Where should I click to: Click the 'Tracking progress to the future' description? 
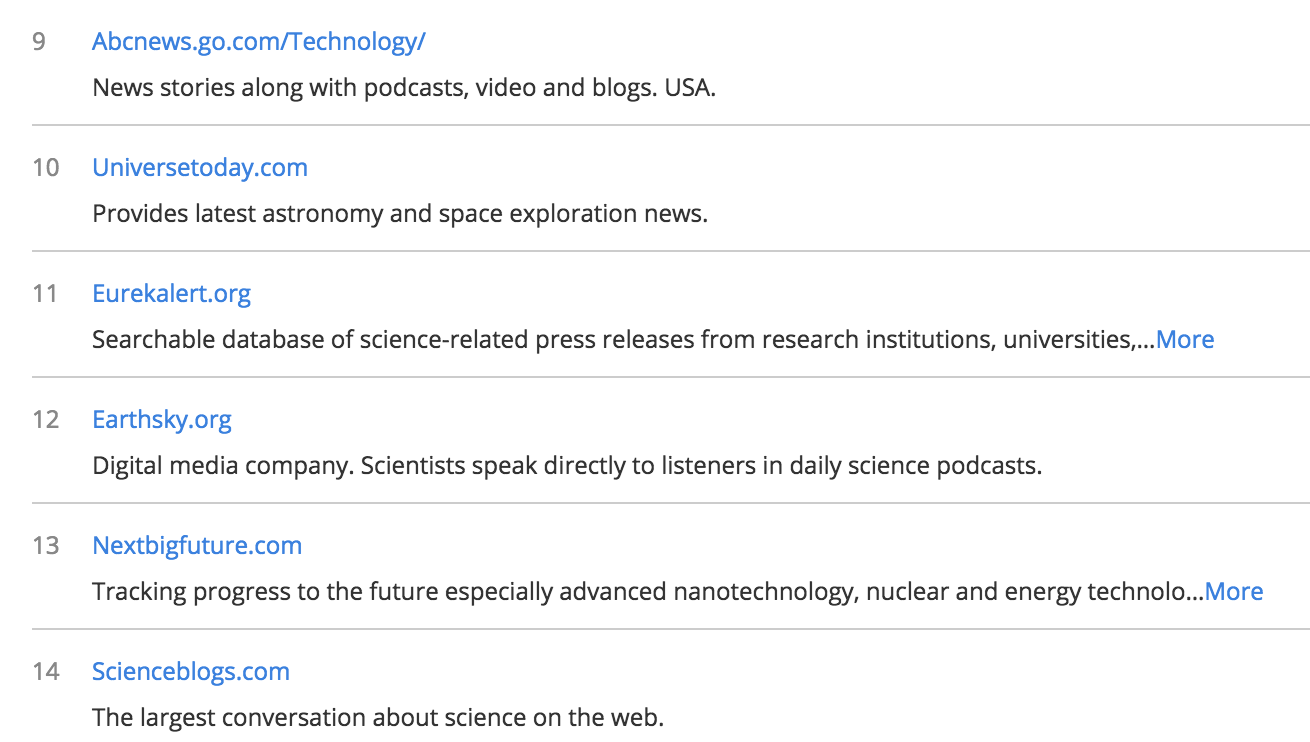pos(646,592)
